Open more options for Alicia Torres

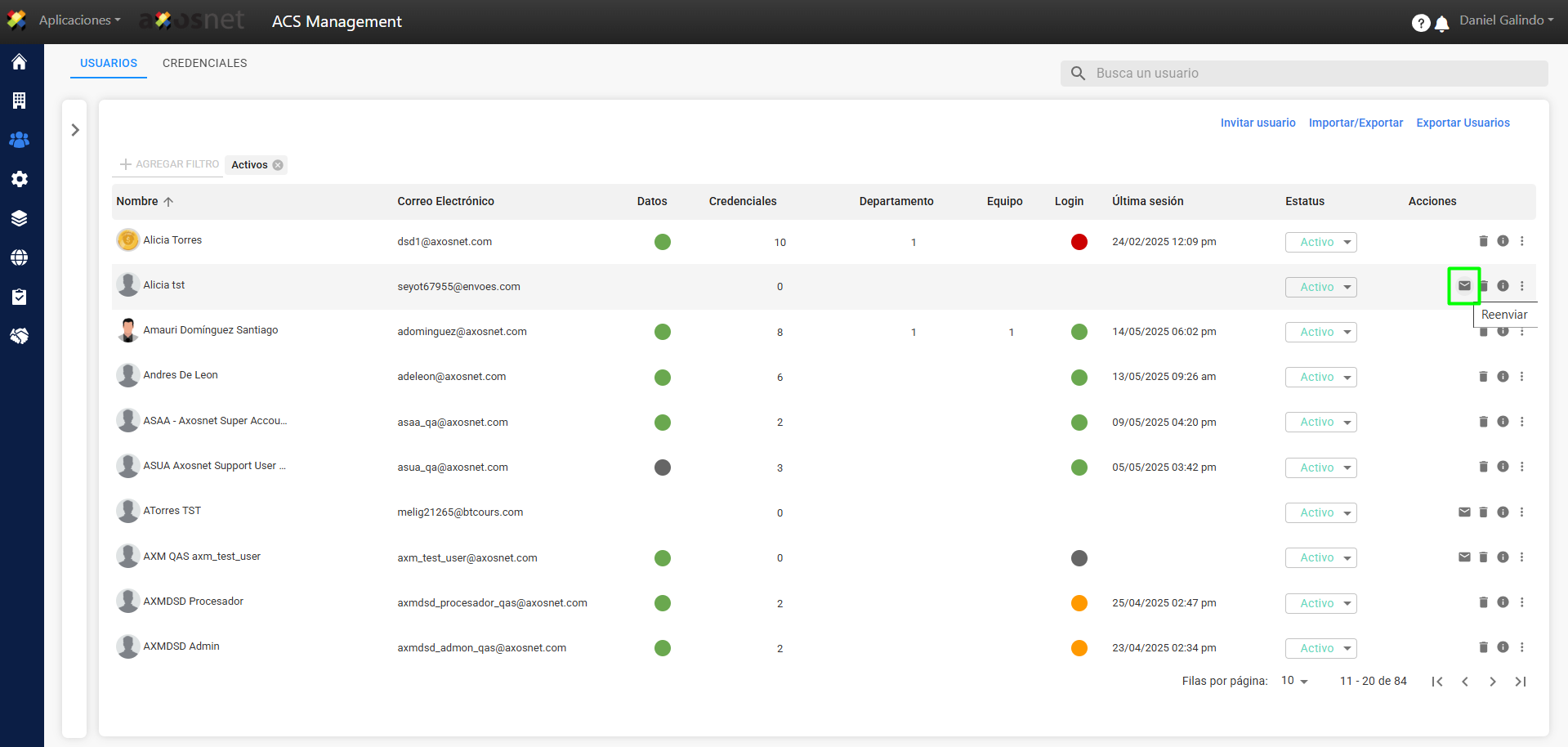pyautogui.click(x=1521, y=241)
